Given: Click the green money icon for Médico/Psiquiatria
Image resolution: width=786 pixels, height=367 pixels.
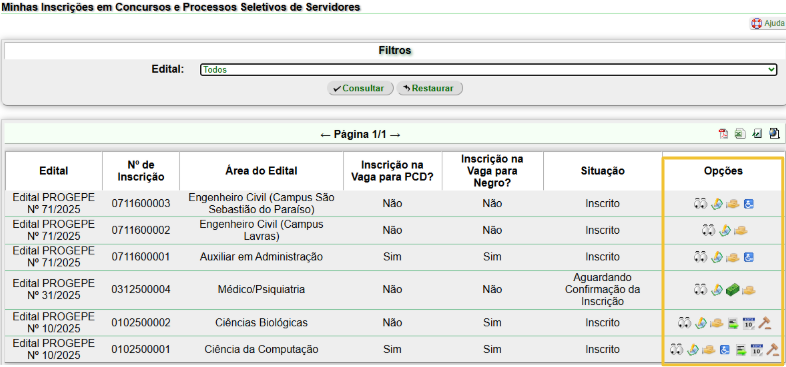Looking at the screenshot, I should click(732, 290).
